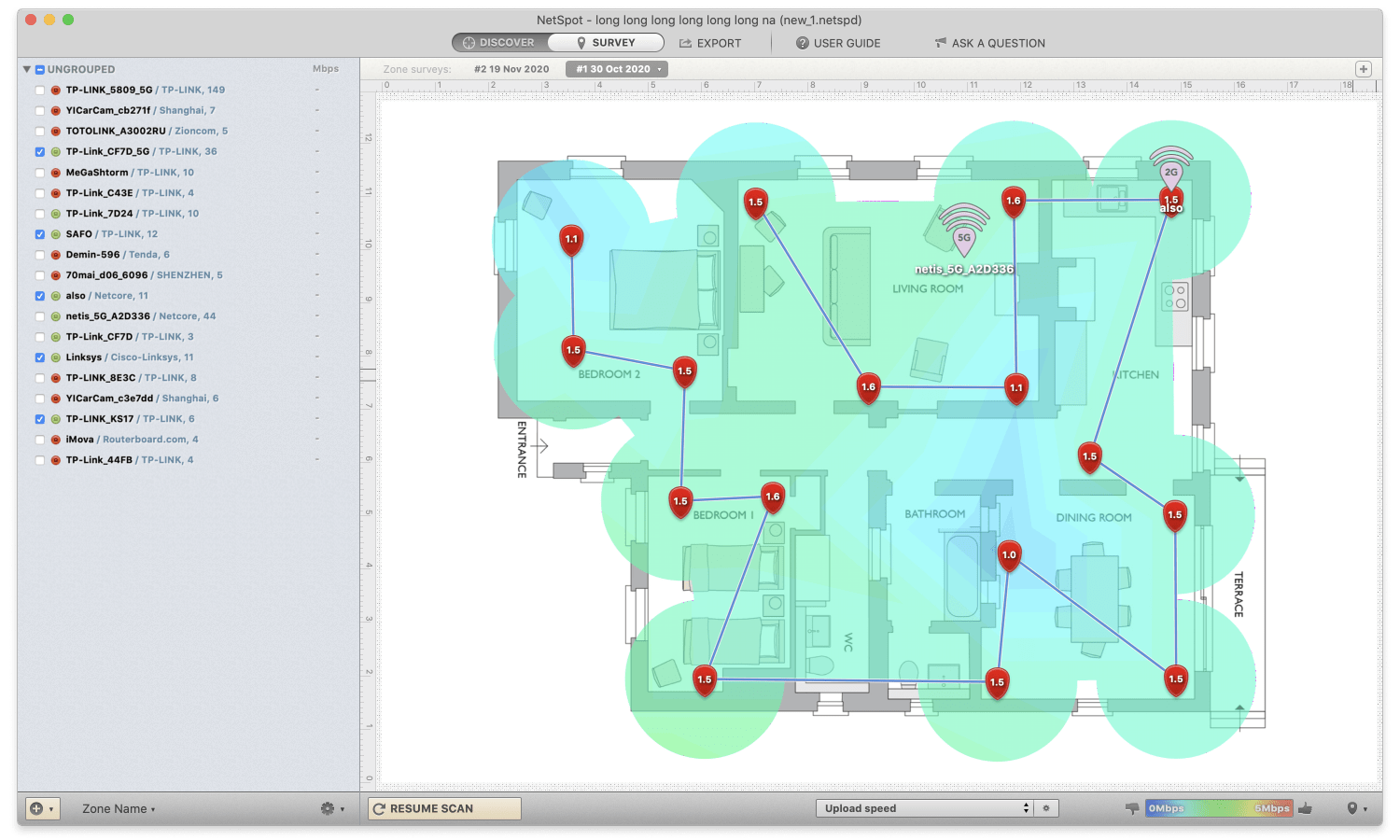This screenshot has width=1400, height=840.
Task: Click the Mbps column header
Action: pos(326,69)
